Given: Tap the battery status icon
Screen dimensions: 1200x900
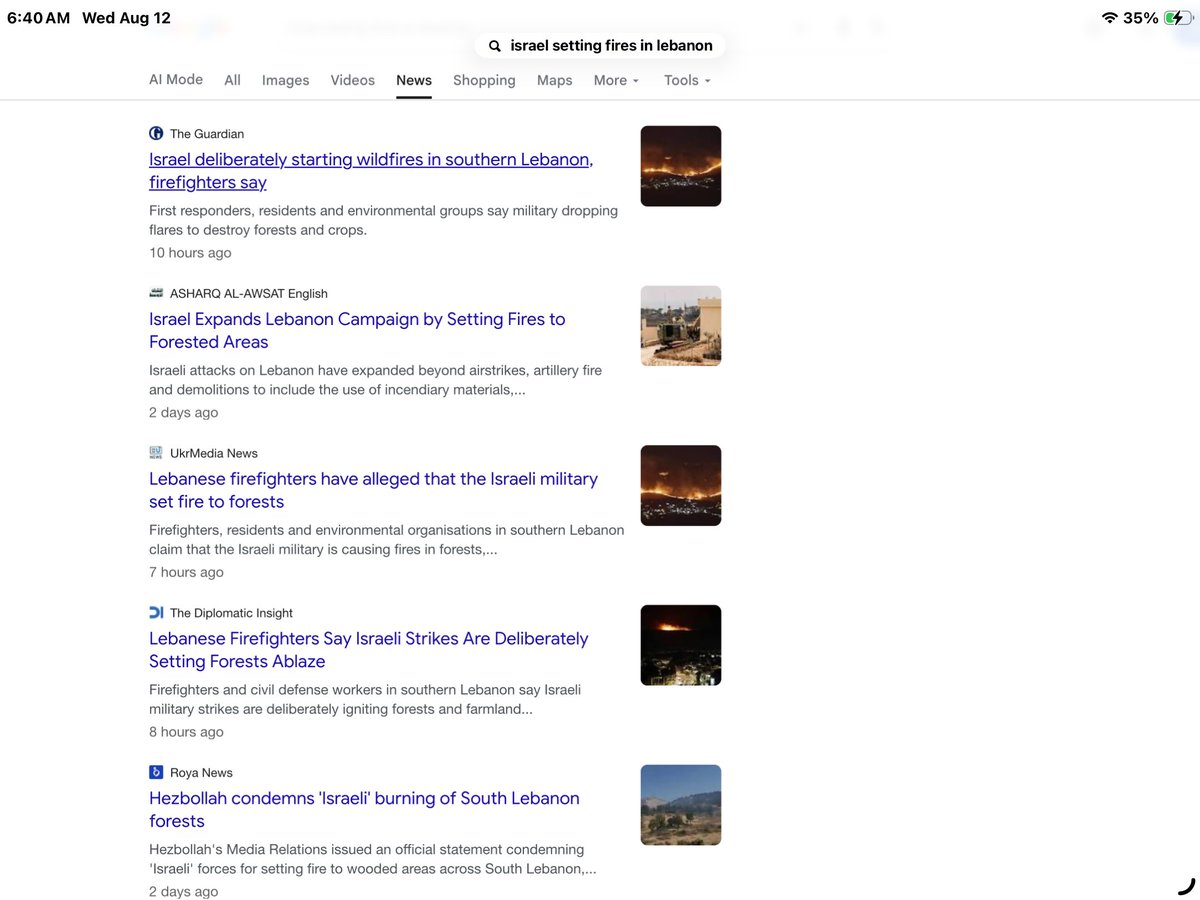Looking at the screenshot, I should 1178,18.
